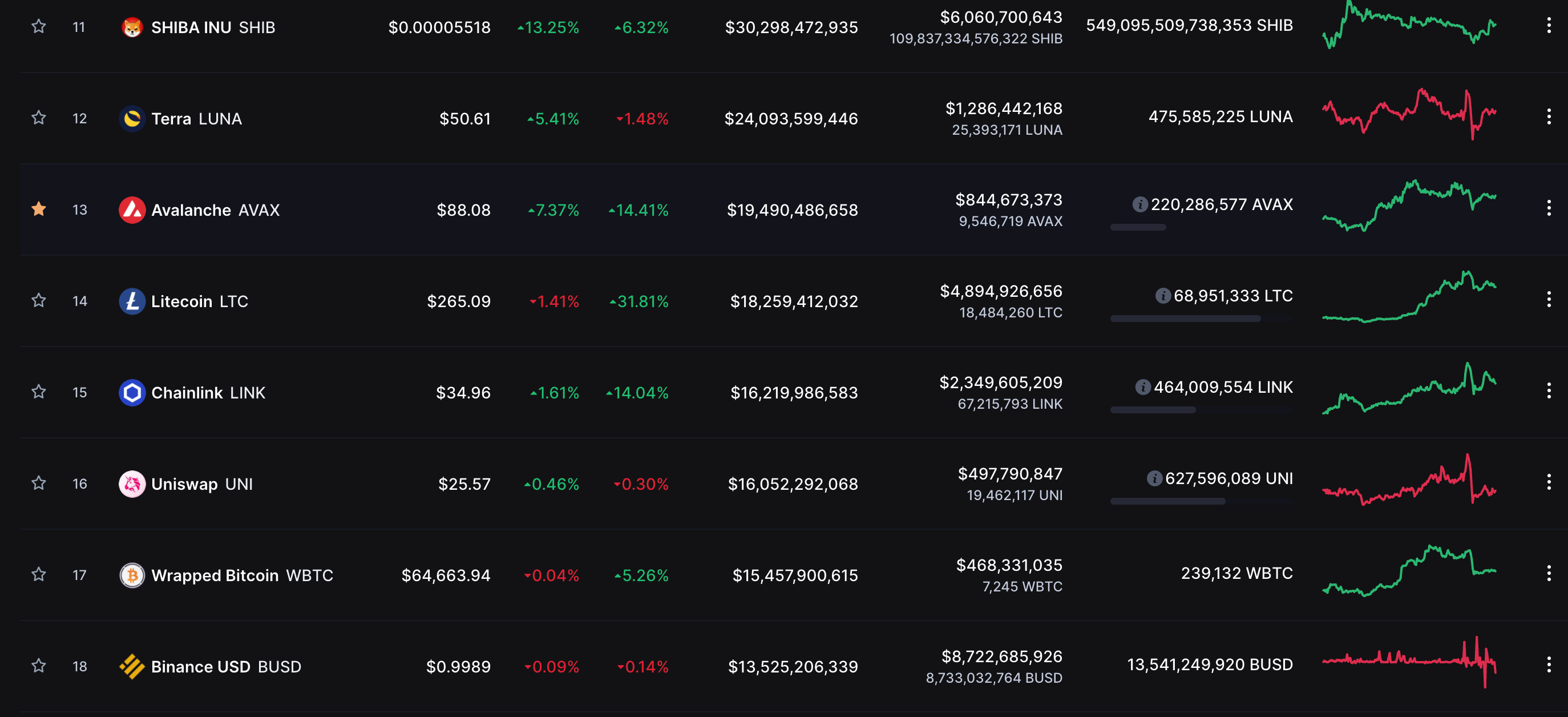The width and height of the screenshot is (1568, 717).
Task: Open the Wrapped Bitcoin name link
Action: 215,575
